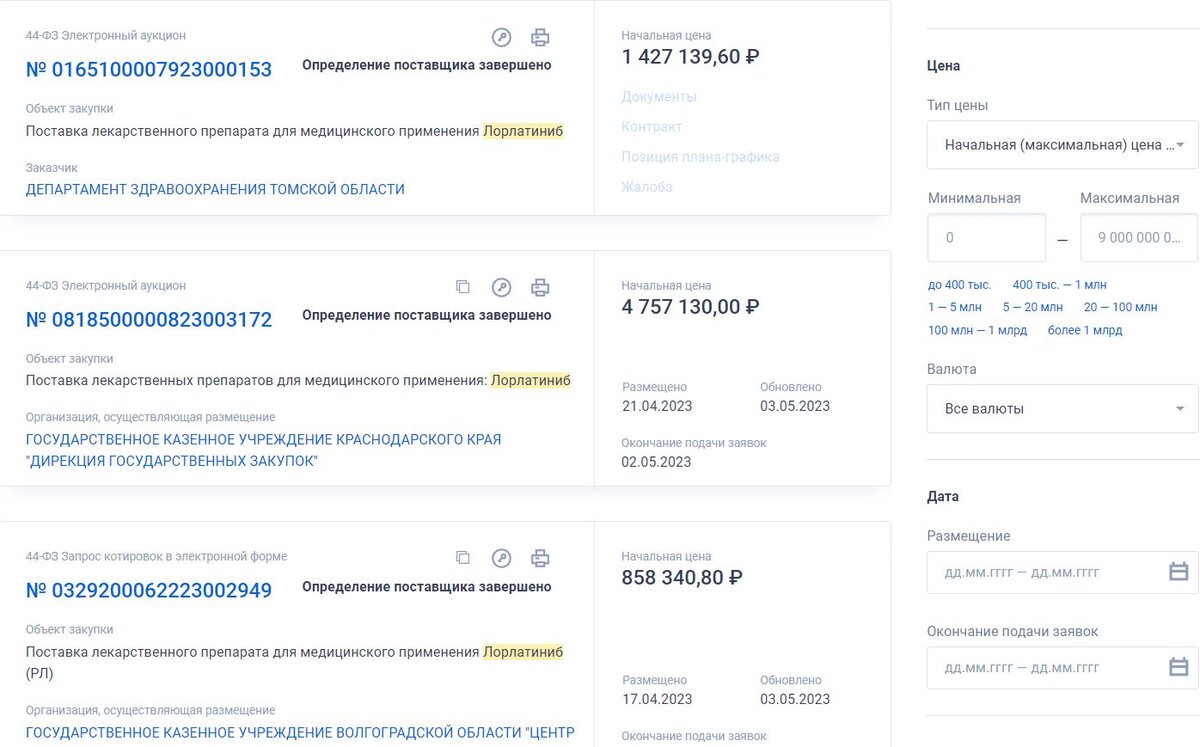1200x747 pixels.
Task: Print the quotation request notice
Action: 540,557
